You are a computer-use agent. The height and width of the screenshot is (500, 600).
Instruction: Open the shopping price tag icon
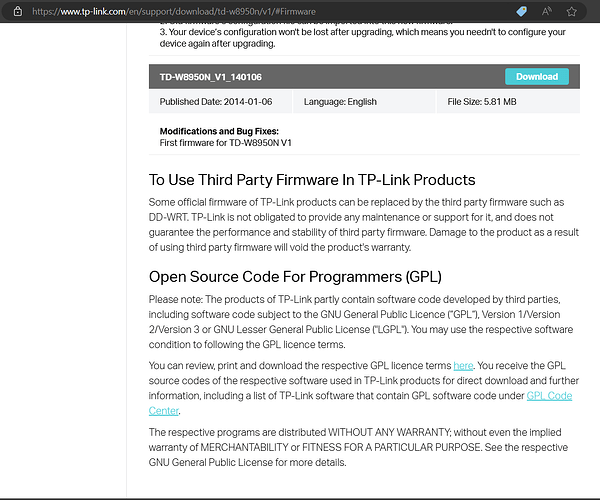coord(521,11)
